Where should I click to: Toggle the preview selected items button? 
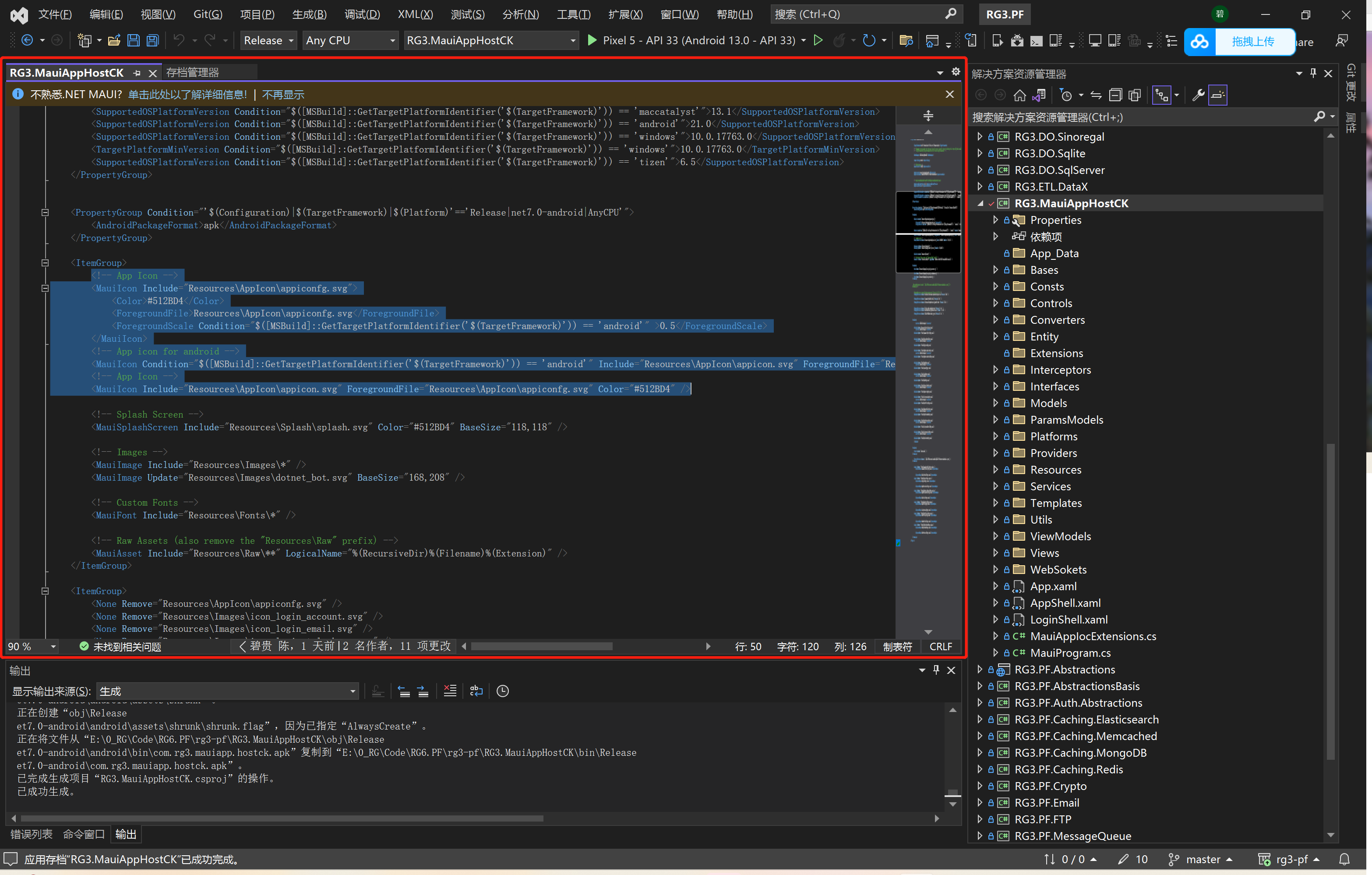(1217, 95)
